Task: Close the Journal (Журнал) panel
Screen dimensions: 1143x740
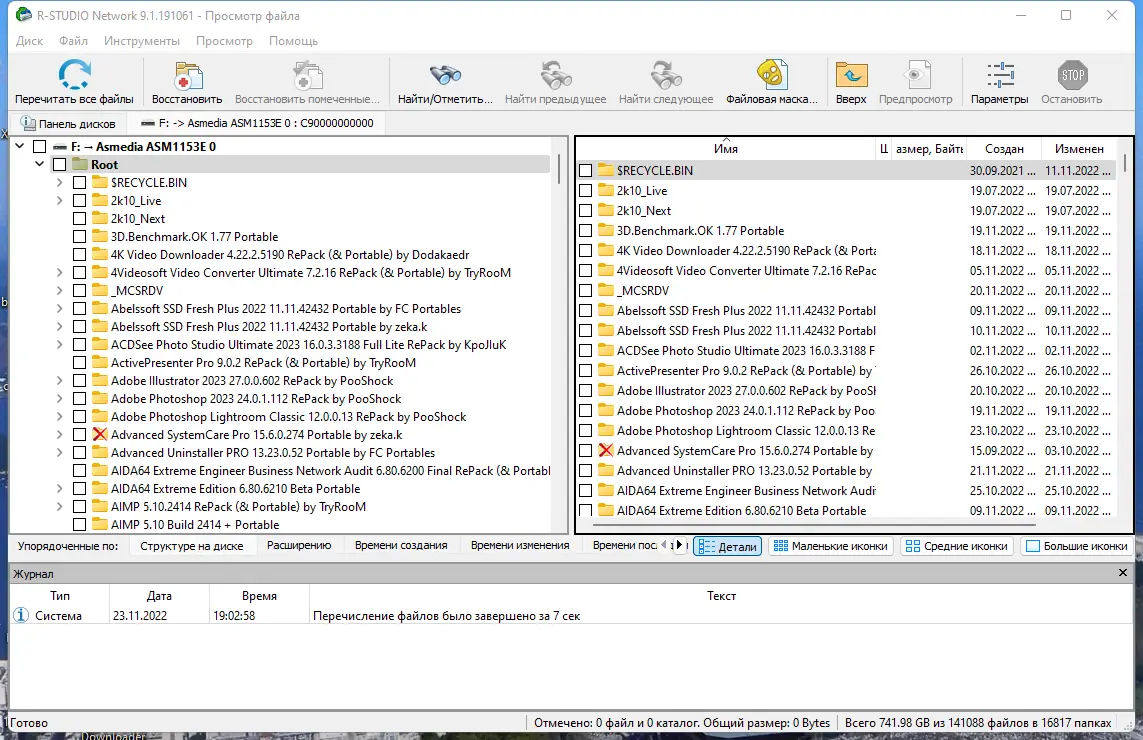Action: coord(1123,573)
